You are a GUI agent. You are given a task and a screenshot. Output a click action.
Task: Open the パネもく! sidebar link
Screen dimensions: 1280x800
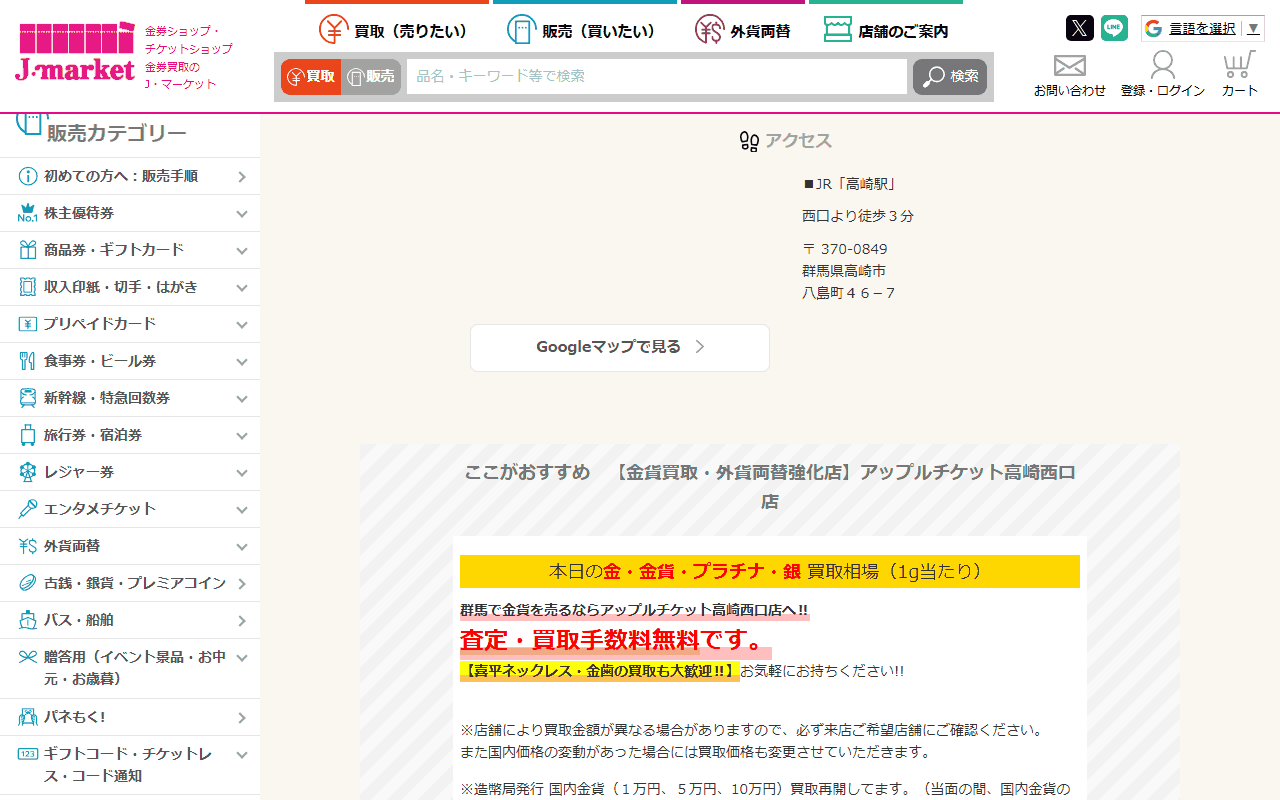(x=130, y=717)
